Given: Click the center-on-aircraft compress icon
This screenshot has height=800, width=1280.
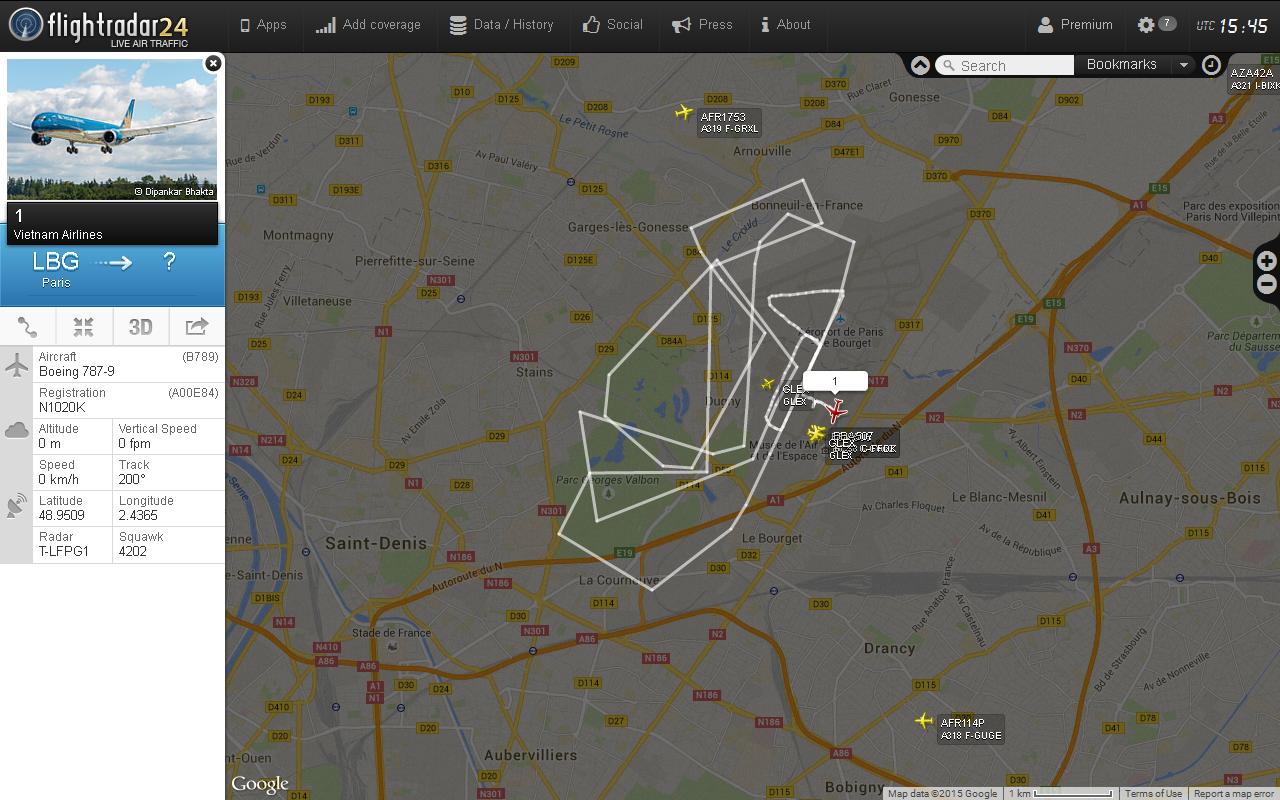Looking at the screenshot, I should (84, 327).
